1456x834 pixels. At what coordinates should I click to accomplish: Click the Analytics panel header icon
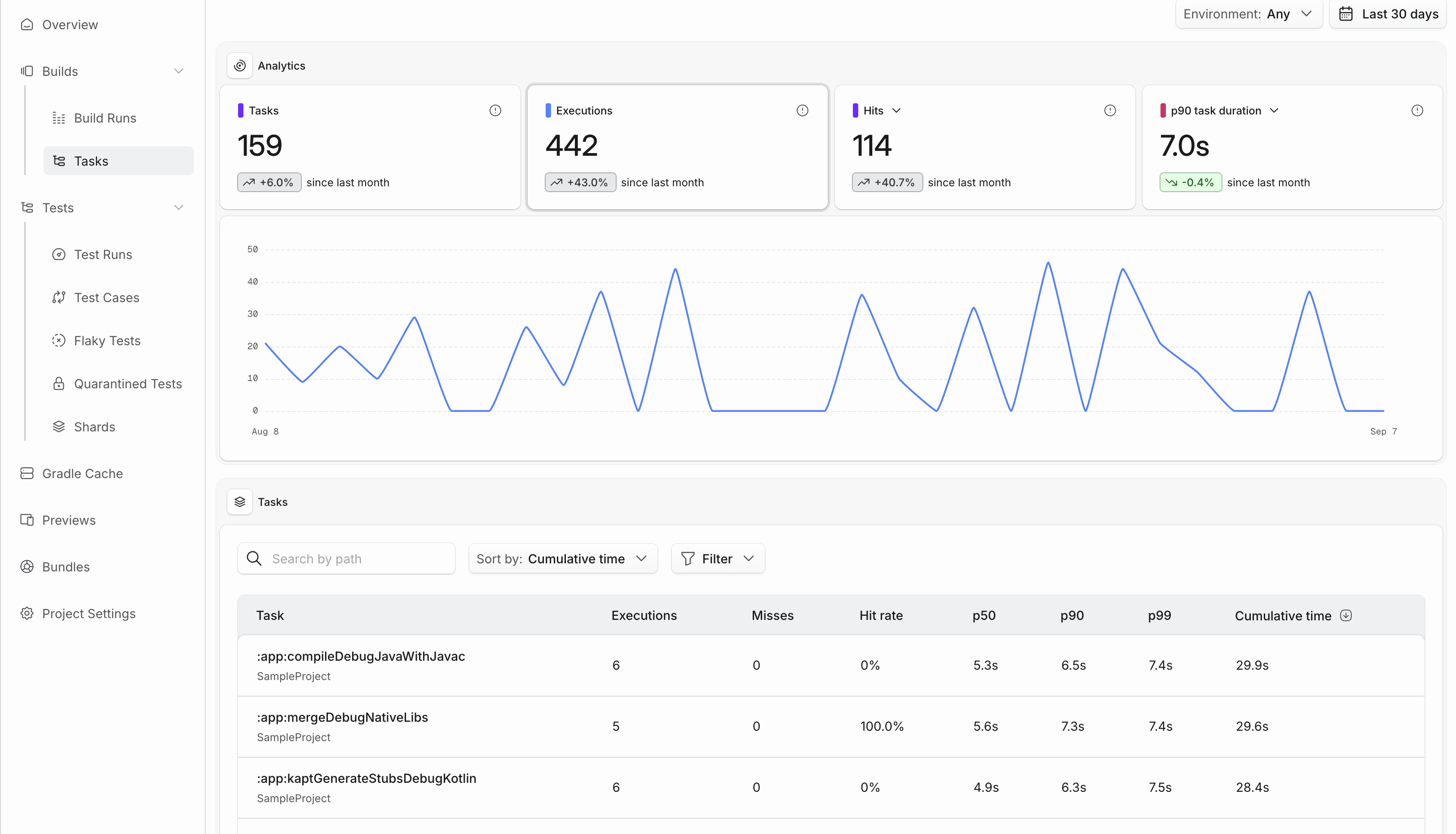click(240, 66)
